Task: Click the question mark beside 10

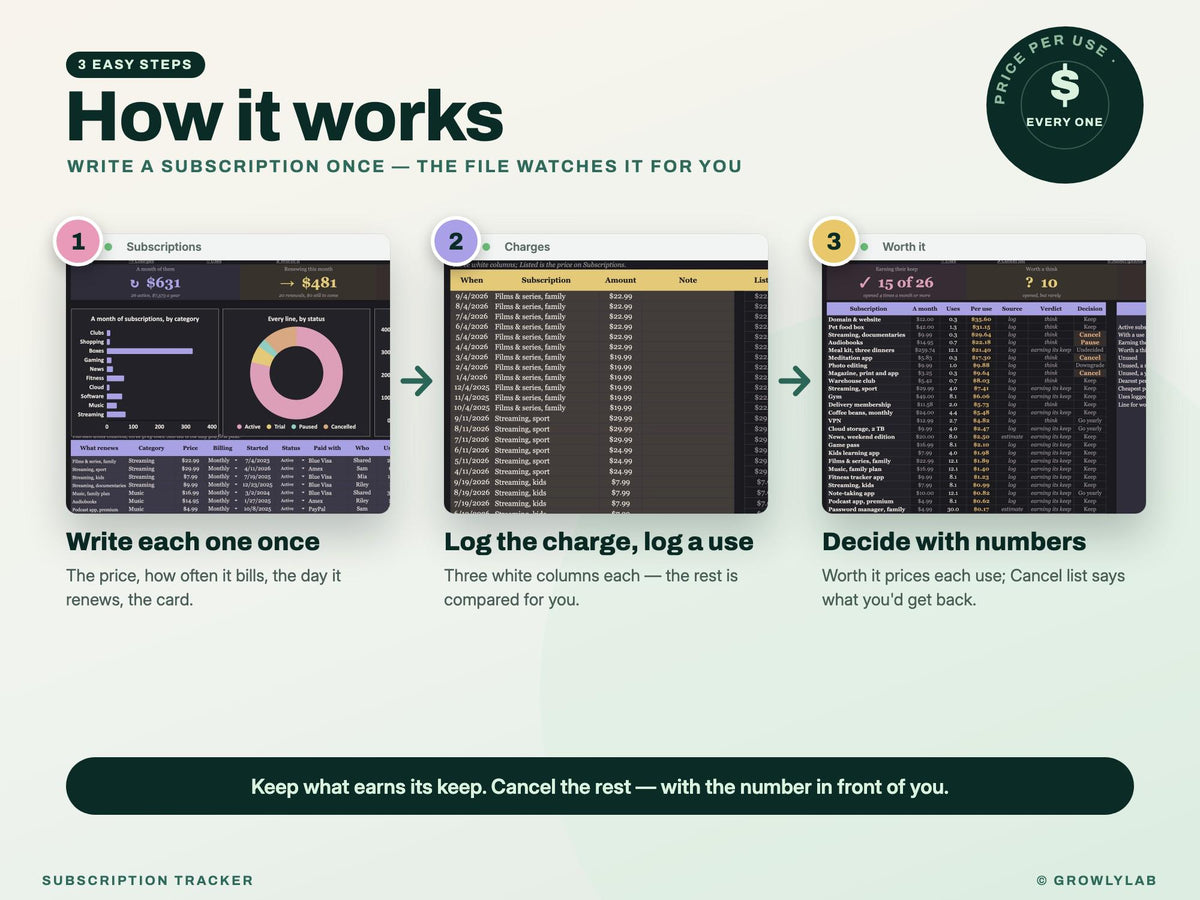Action: point(1029,283)
